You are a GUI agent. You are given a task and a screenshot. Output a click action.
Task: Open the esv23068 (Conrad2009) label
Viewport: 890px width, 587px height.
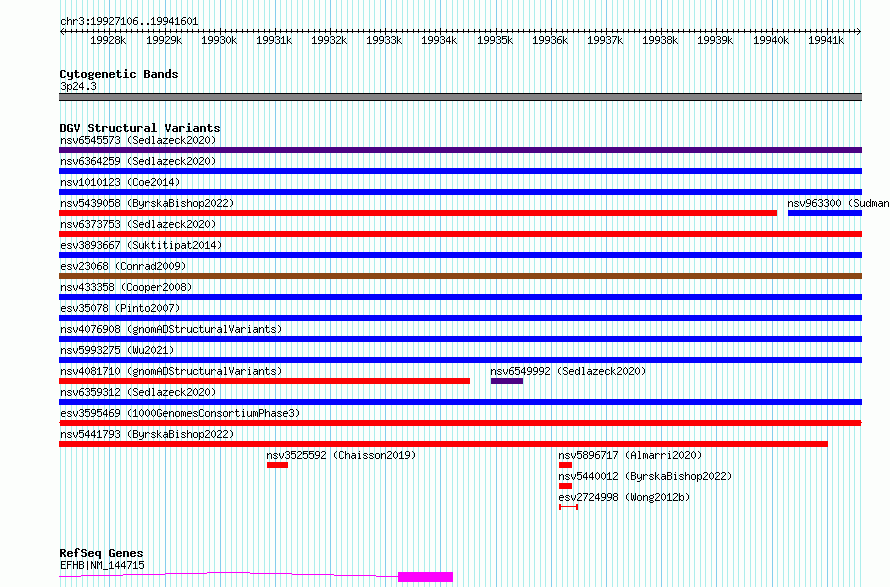point(123,266)
